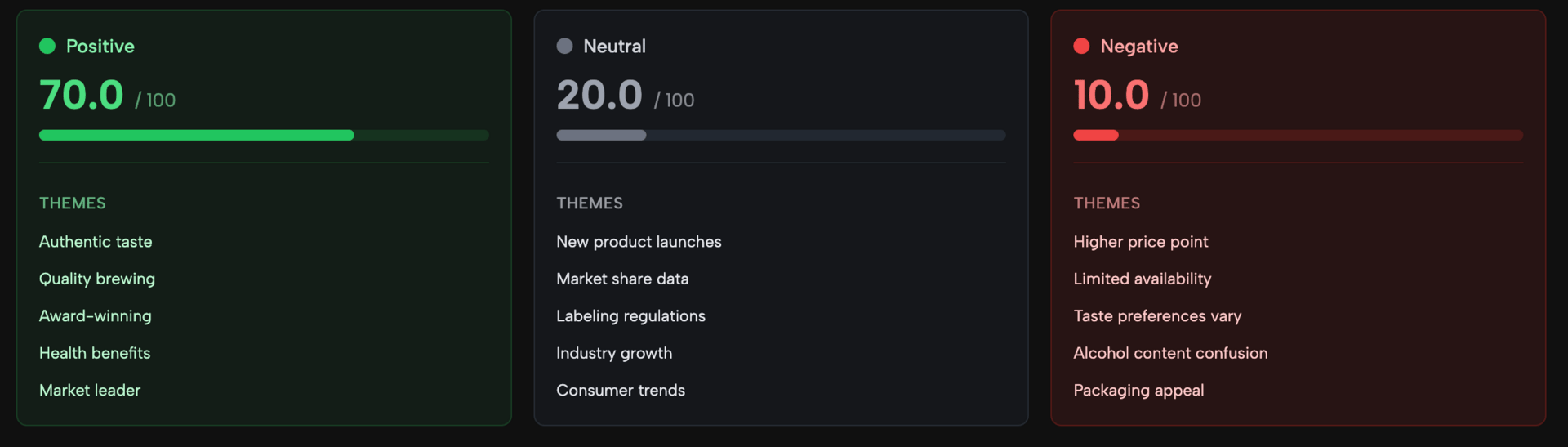
Task: Click the Limited availability theme
Action: click(1142, 279)
